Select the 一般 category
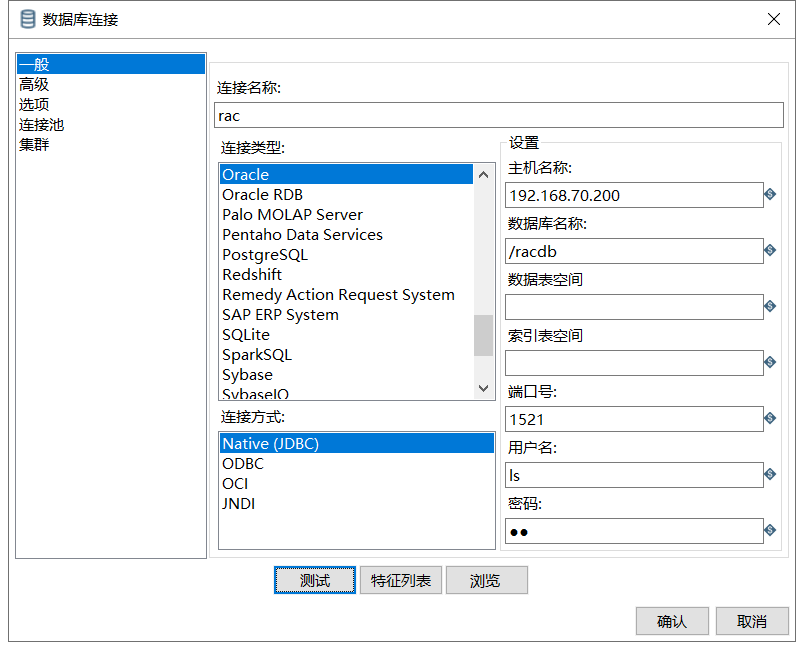804x650 pixels. tap(111, 65)
